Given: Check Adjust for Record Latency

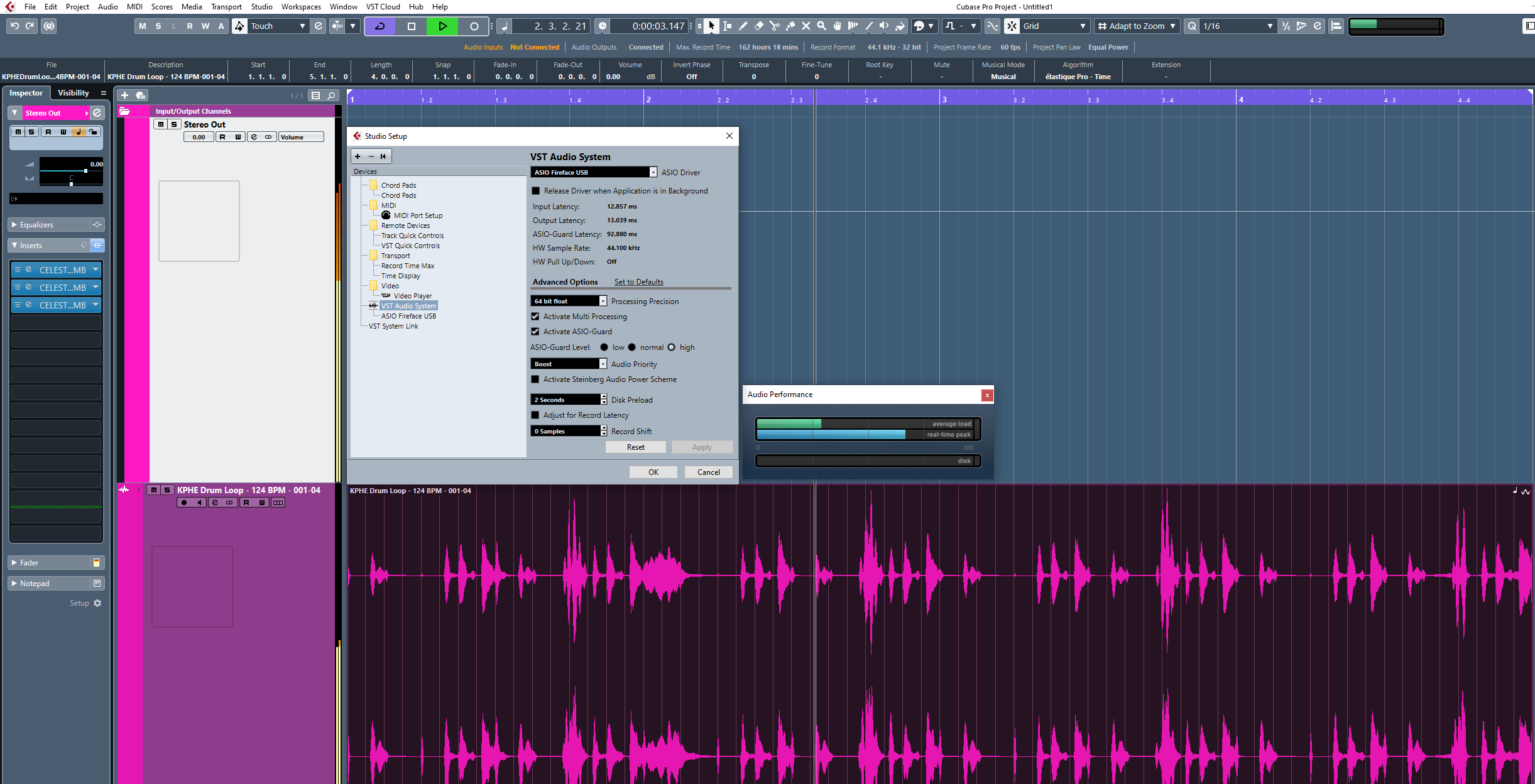Looking at the screenshot, I should coord(535,415).
